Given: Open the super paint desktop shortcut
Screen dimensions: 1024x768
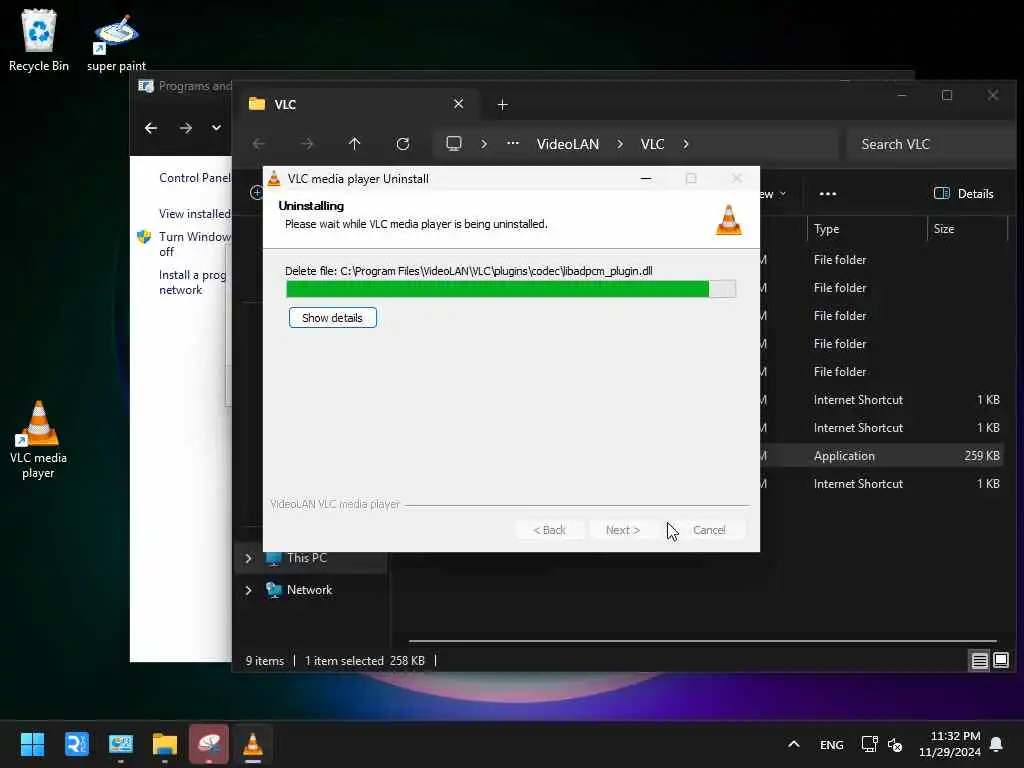Looking at the screenshot, I should point(116,42).
